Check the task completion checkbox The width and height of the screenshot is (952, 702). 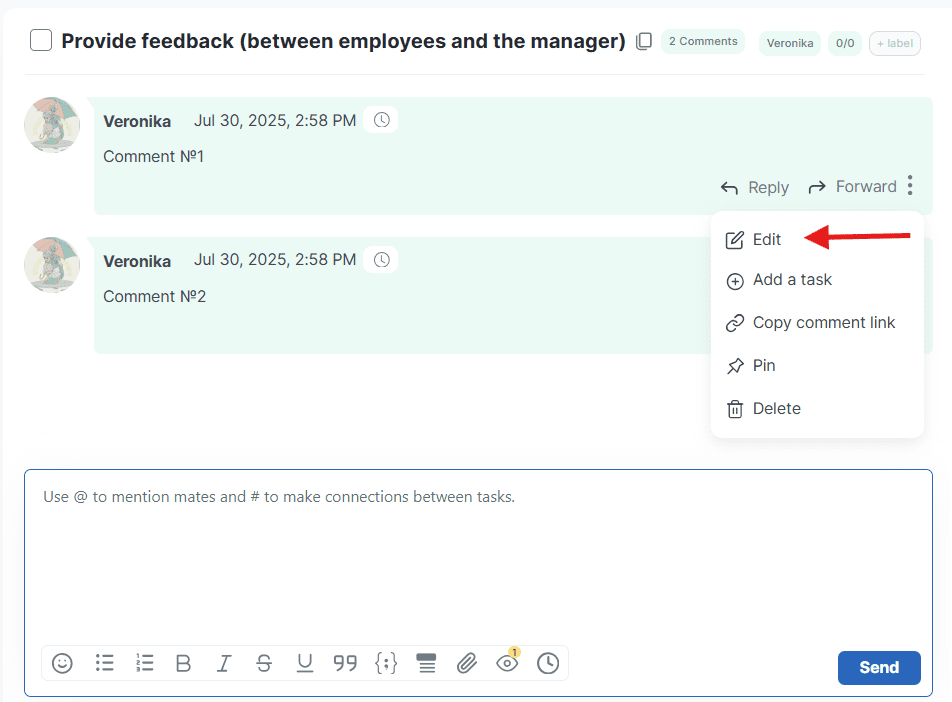click(x=41, y=41)
